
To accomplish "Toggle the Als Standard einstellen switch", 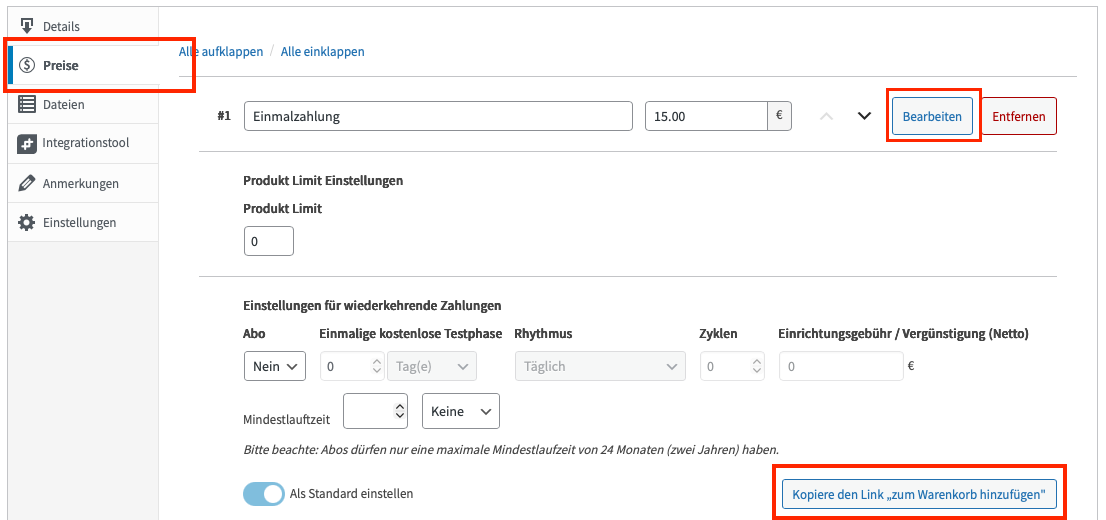I will click(264, 494).
